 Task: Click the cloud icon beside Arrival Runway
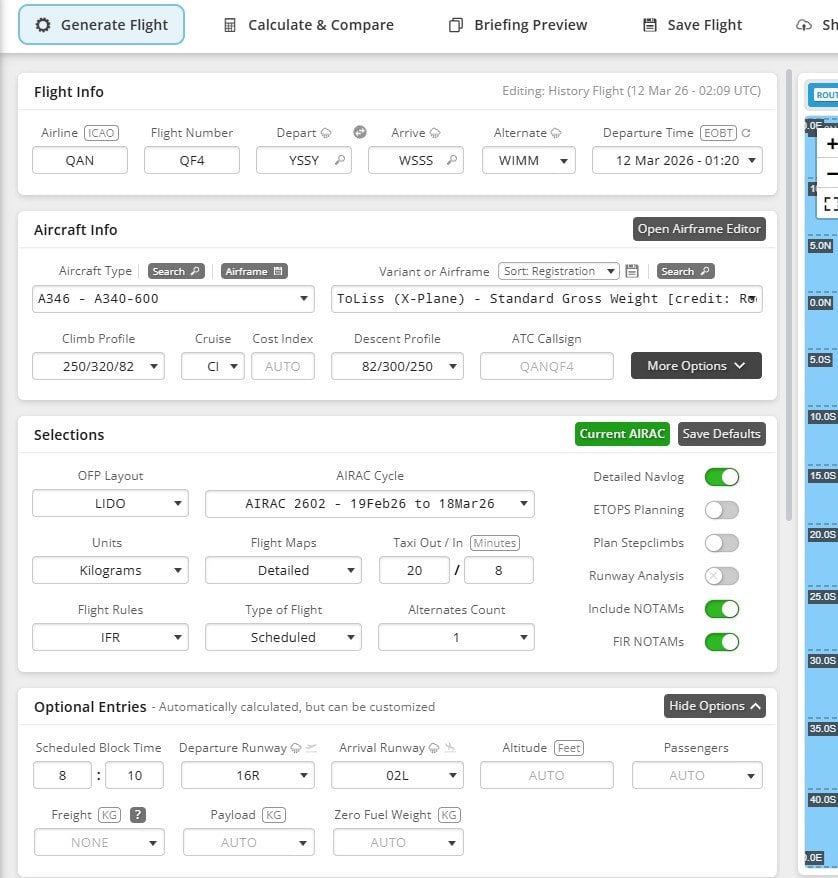click(x=434, y=748)
